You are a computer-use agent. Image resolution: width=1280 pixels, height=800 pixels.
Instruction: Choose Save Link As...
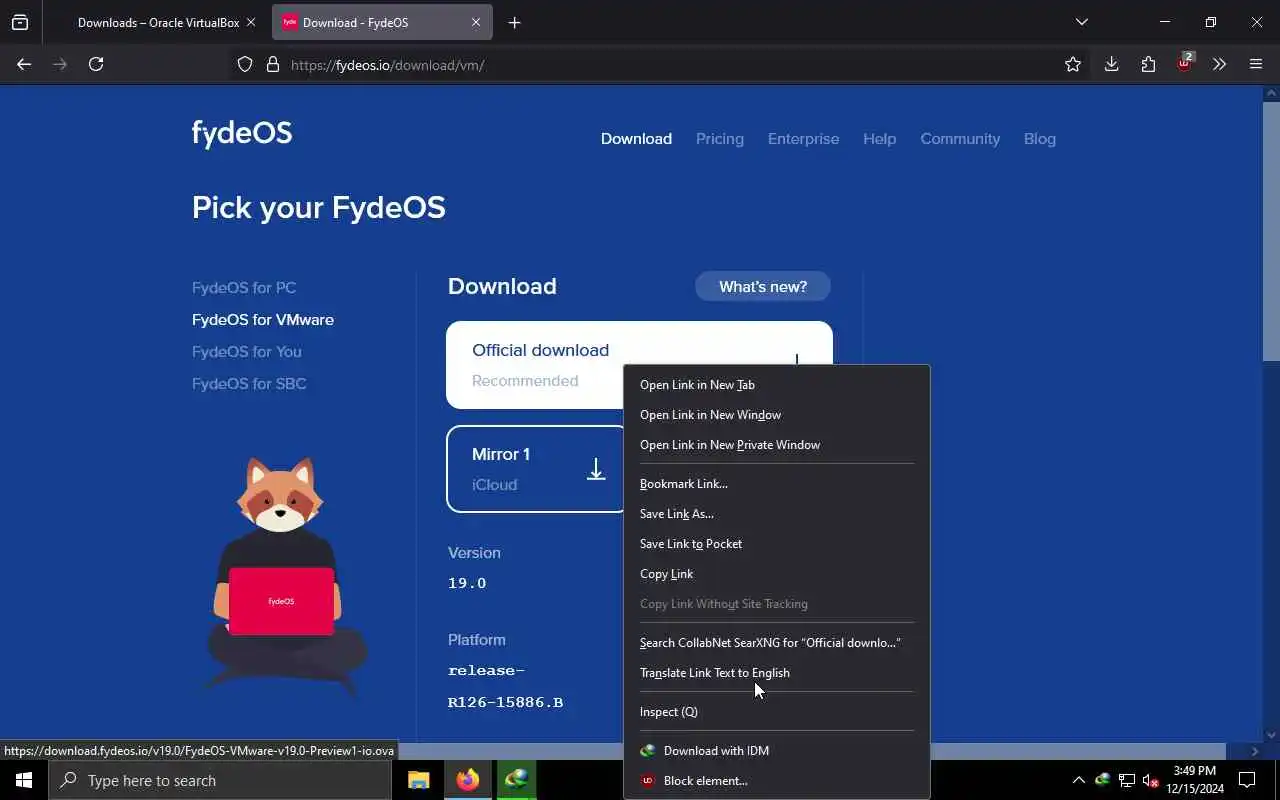(x=776, y=514)
